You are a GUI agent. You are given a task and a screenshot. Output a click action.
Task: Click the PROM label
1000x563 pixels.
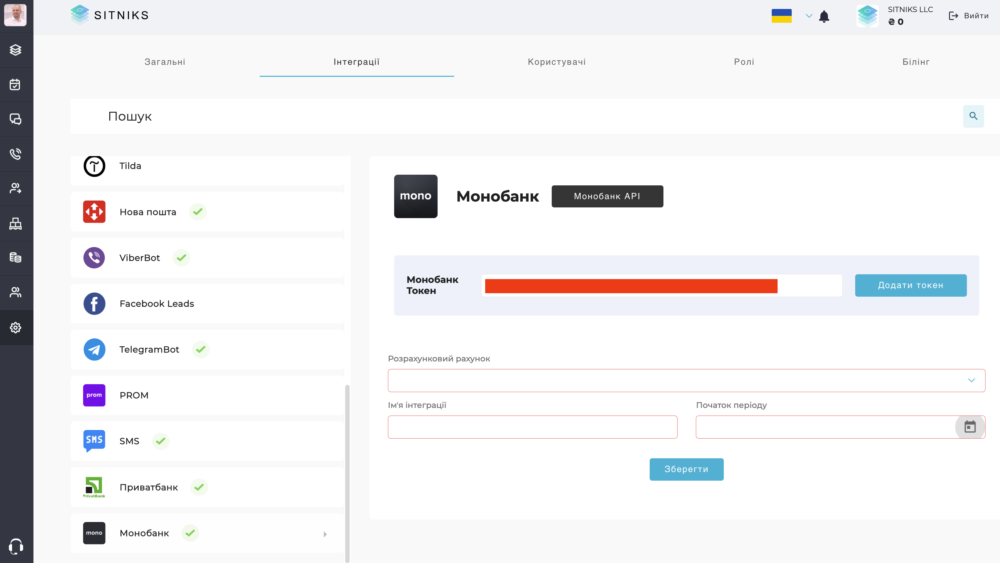[x=134, y=395]
